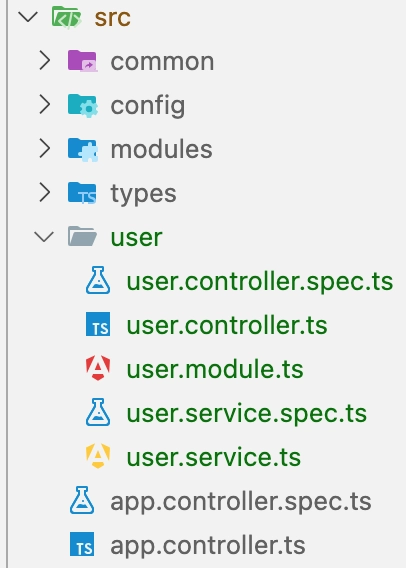
Task: Open user.controller.ts file name
Action: (227, 325)
